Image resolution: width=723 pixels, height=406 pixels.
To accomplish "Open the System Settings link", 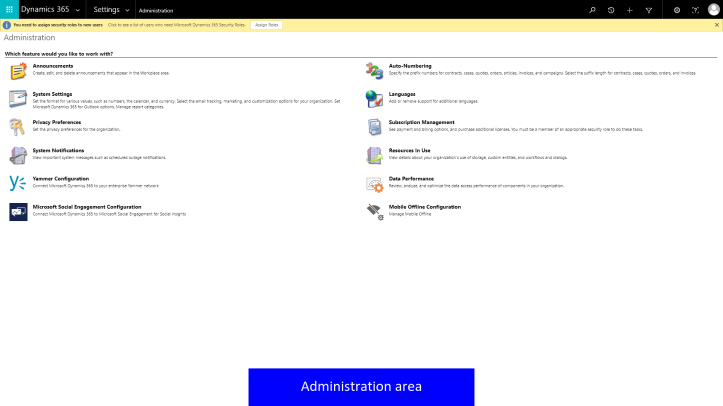I will [x=52, y=94].
